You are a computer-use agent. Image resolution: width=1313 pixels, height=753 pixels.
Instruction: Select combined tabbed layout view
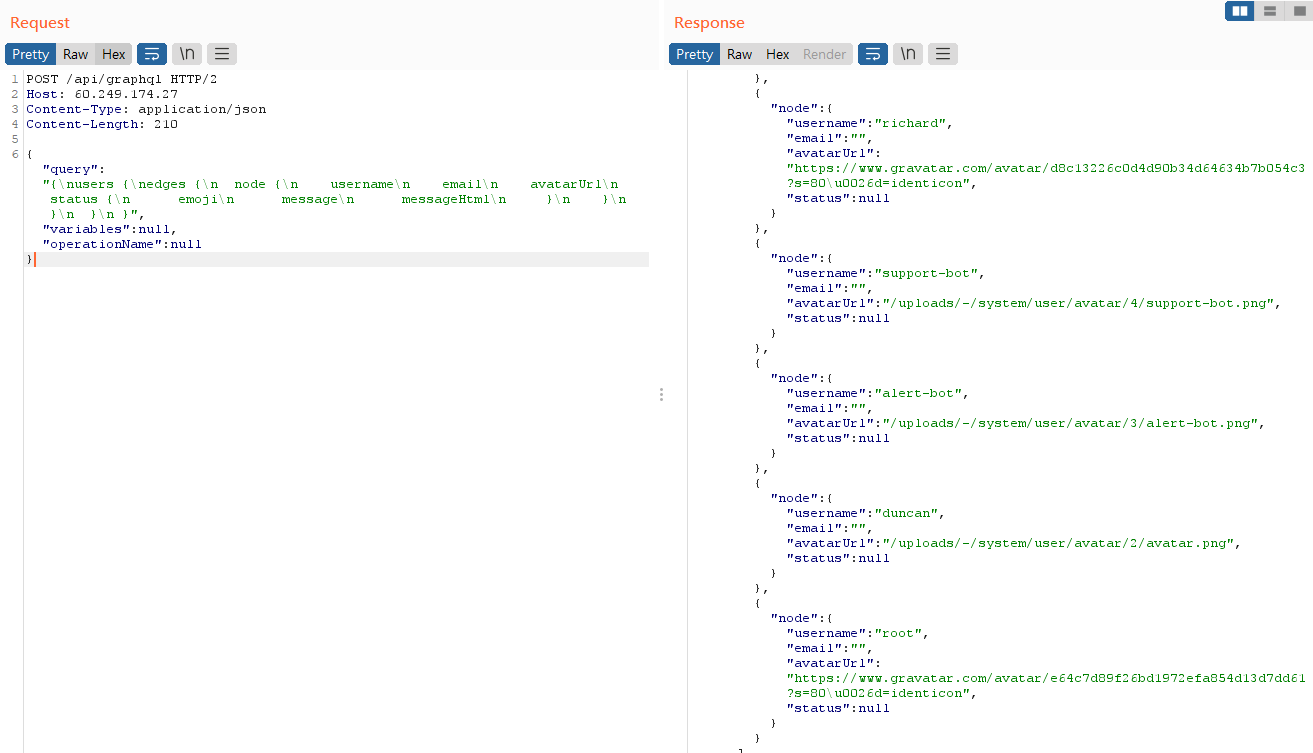[1299, 11]
